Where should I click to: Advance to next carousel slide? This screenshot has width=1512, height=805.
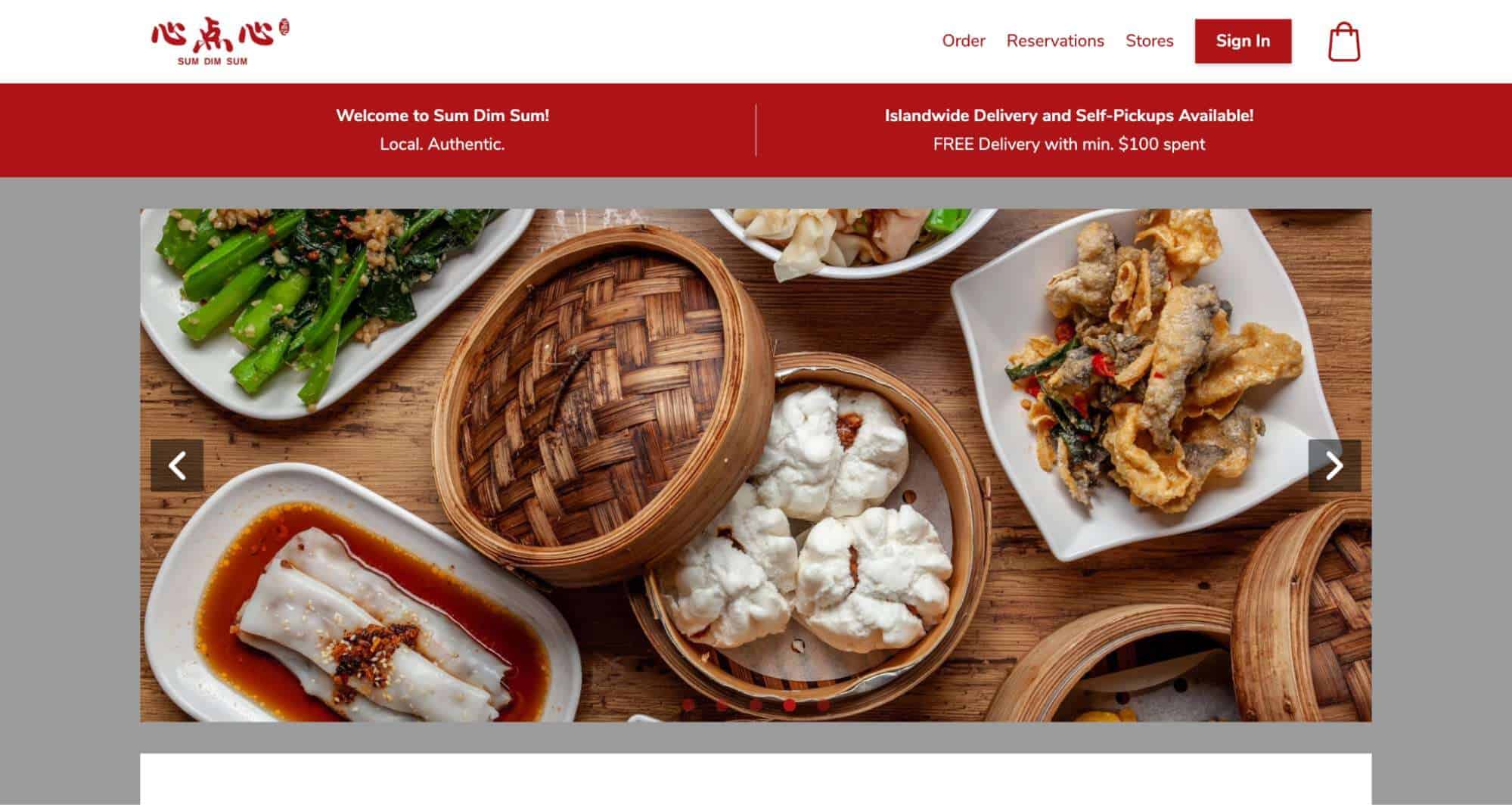(1334, 465)
